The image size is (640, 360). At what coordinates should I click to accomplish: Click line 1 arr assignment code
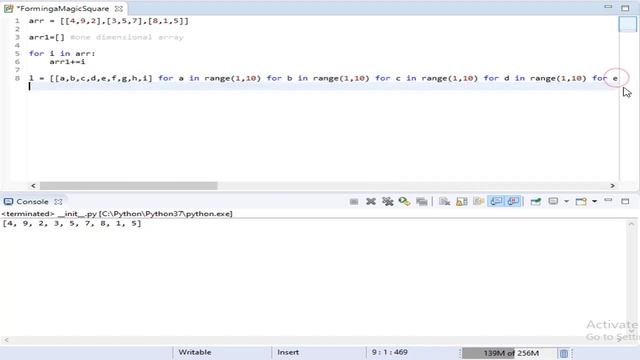tap(109, 21)
